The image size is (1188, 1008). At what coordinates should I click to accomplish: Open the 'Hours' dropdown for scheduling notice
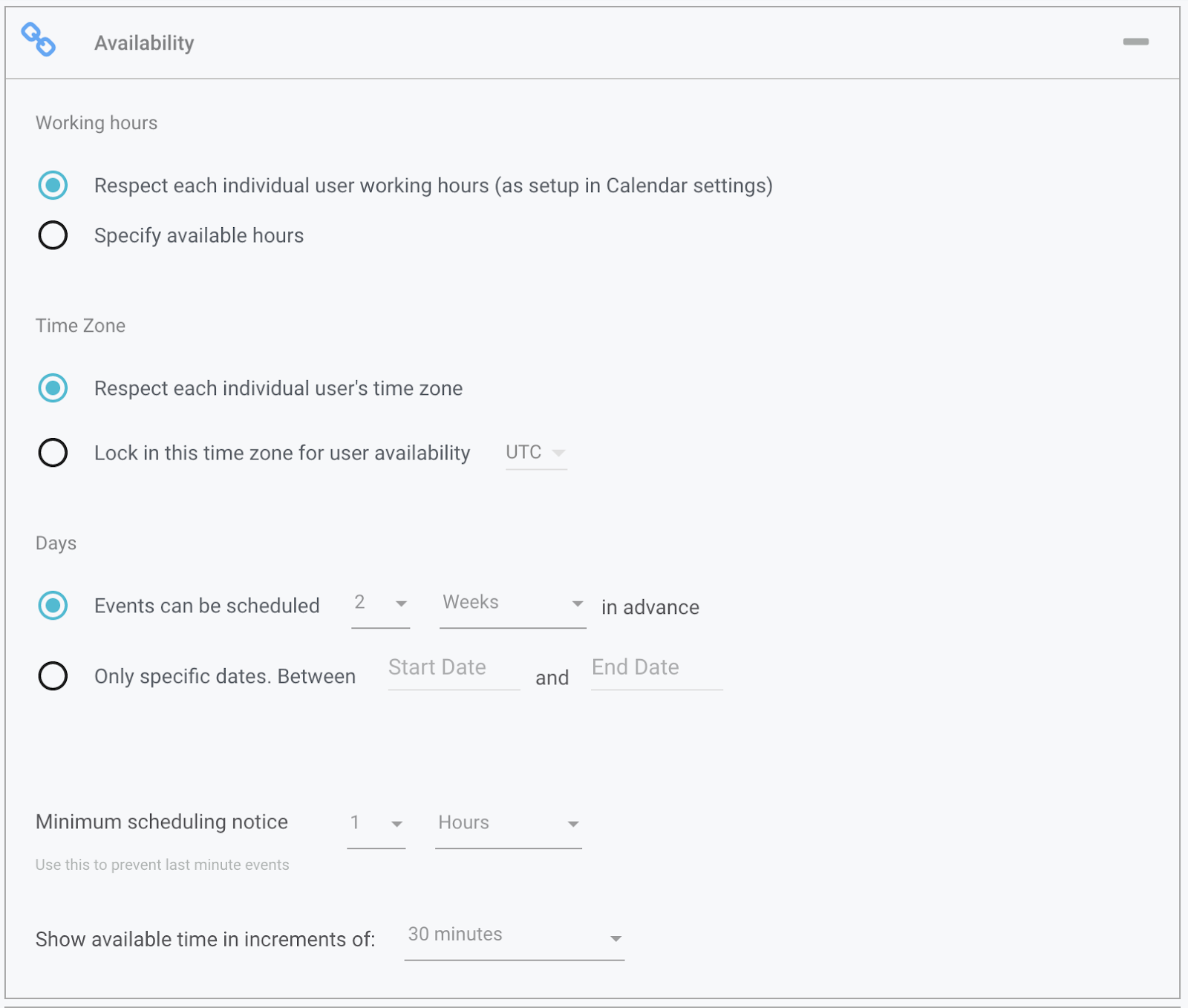tap(507, 823)
